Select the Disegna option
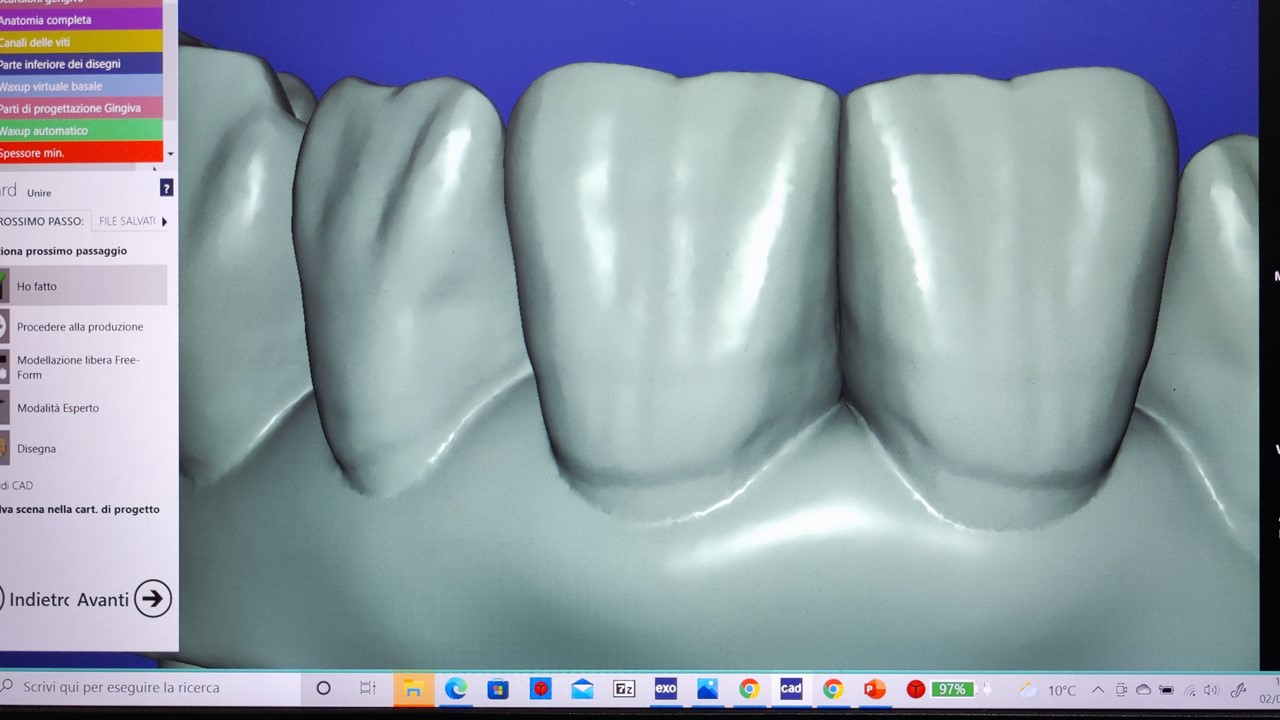The height and width of the screenshot is (720, 1280). (x=37, y=449)
